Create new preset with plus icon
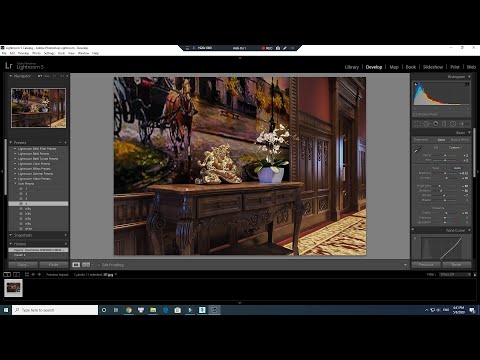This screenshot has width=480, height=360. coord(66,142)
